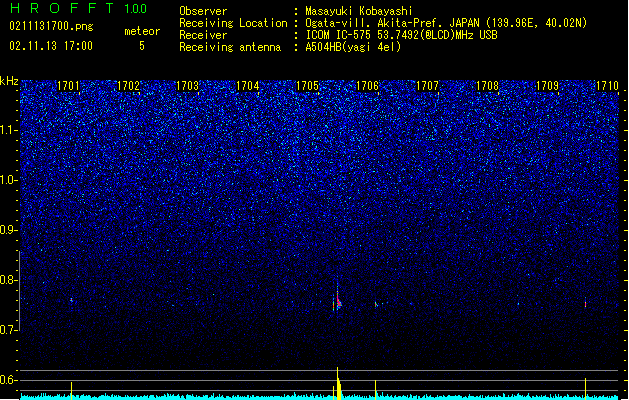The image size is (629, 400).
Task: Click the Observer field label
Action: point(203,11)
